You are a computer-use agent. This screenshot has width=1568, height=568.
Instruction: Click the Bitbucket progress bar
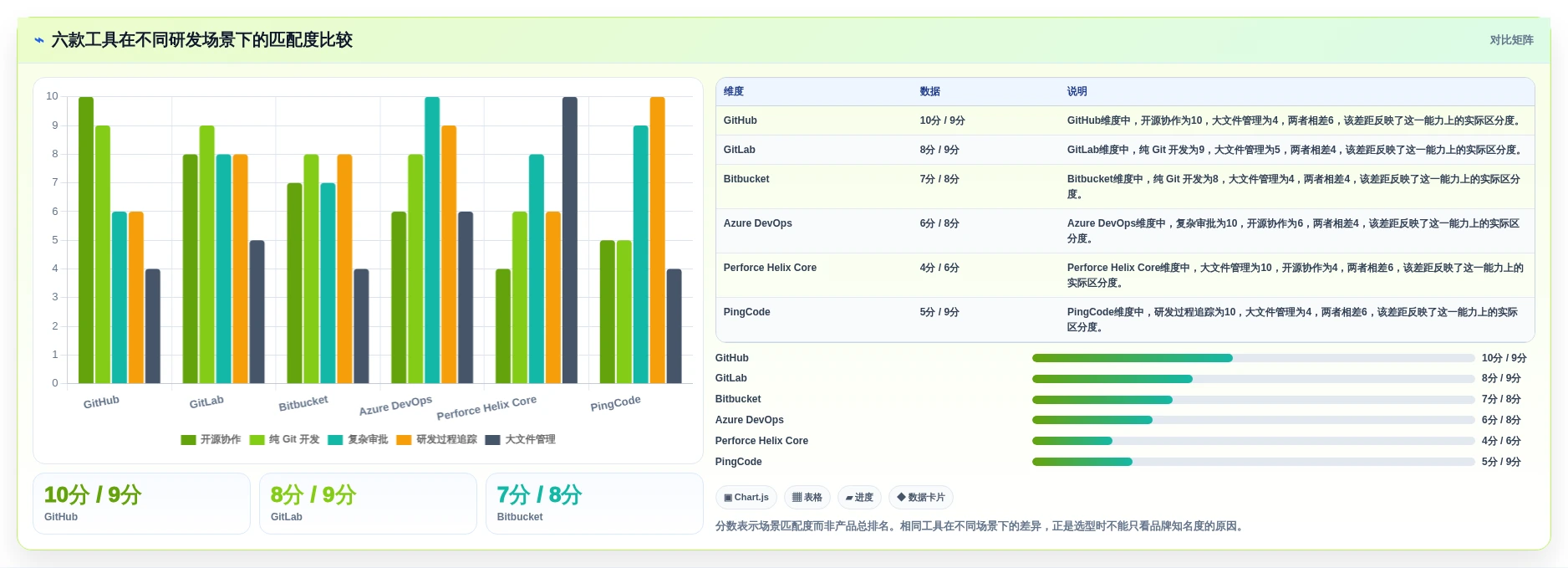(1253, 400)
